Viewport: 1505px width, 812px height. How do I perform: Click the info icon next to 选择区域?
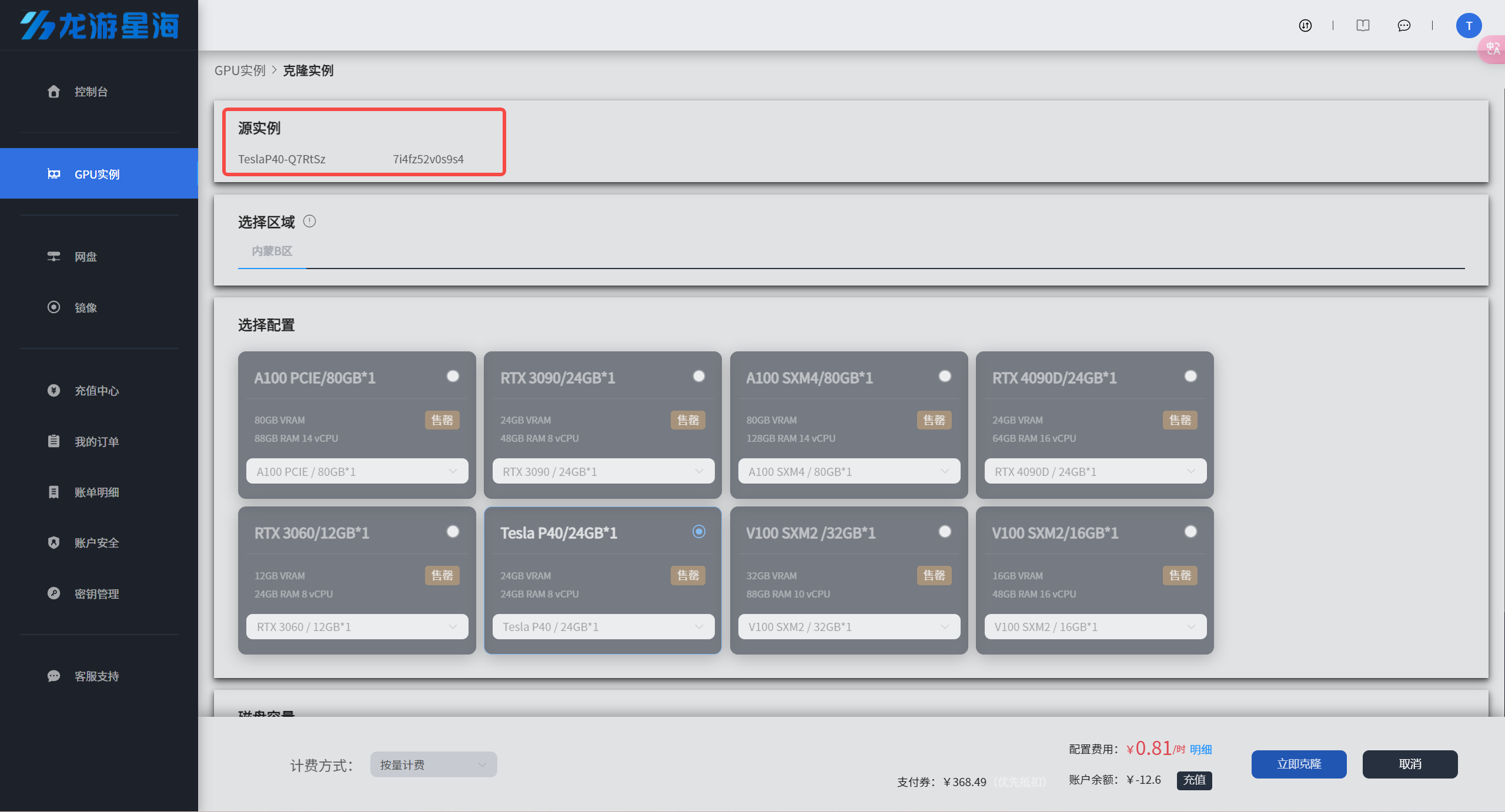tap(309, 222)
